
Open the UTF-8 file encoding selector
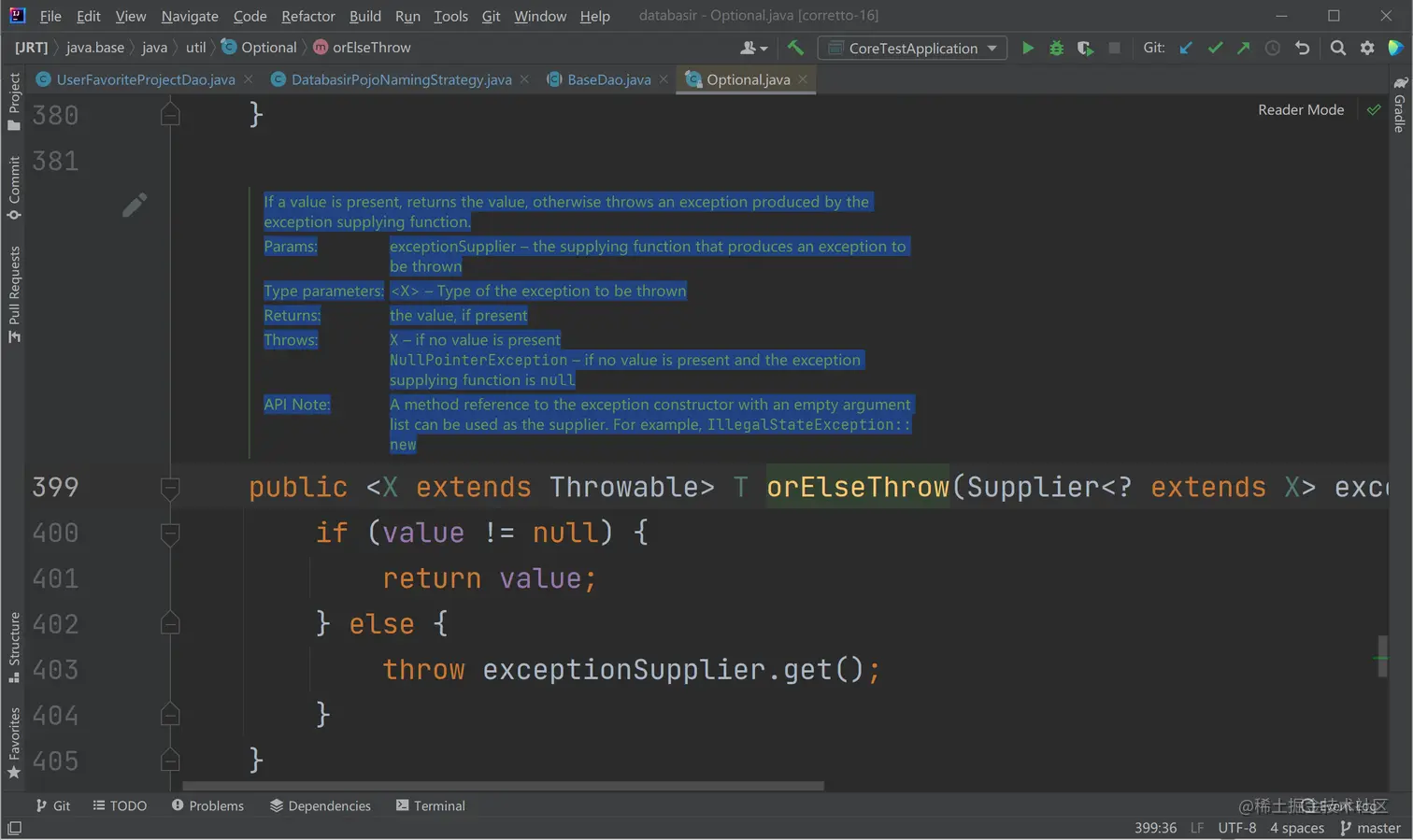(1237, 828)
